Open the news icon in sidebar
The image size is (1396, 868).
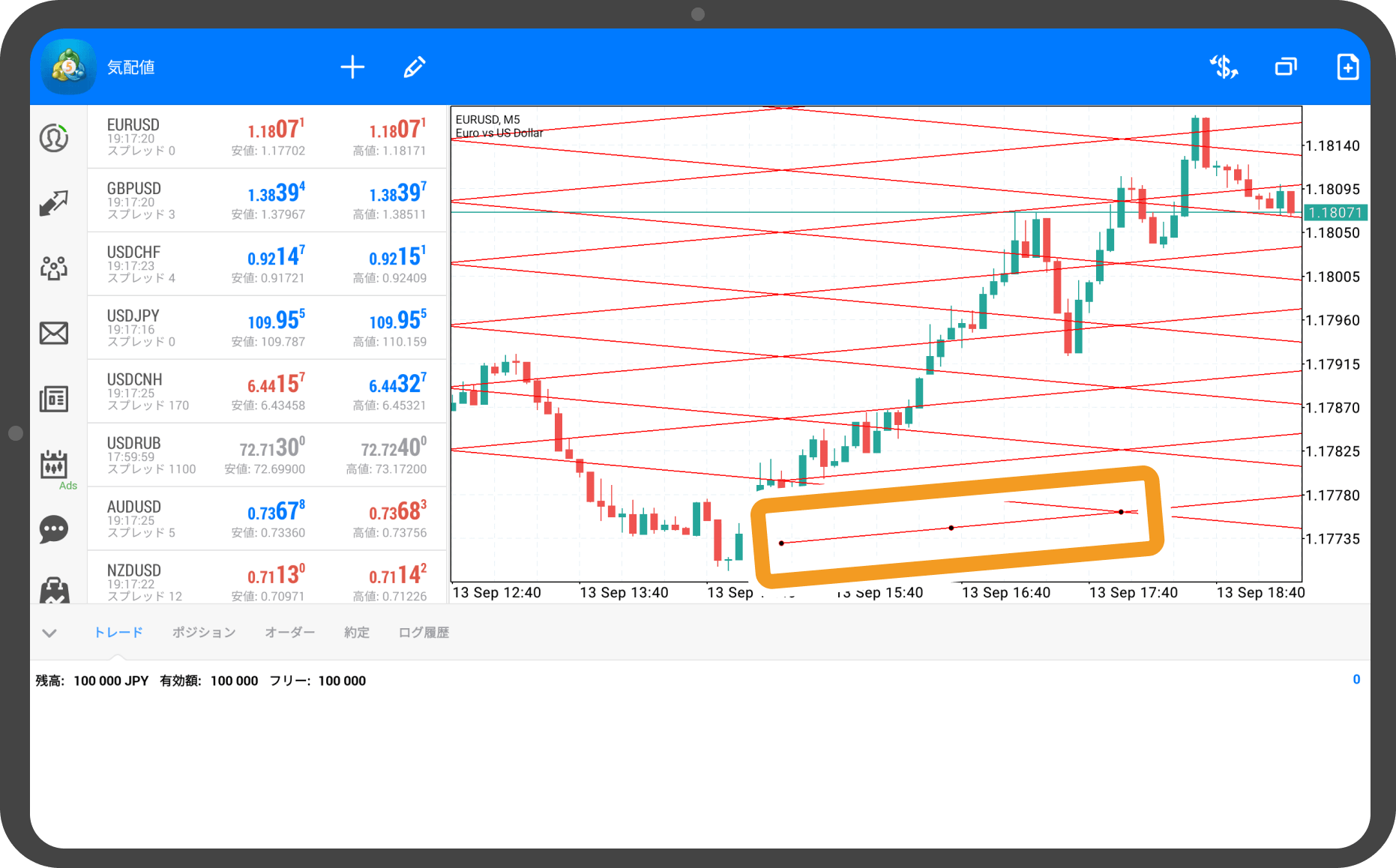click(54, 398)
